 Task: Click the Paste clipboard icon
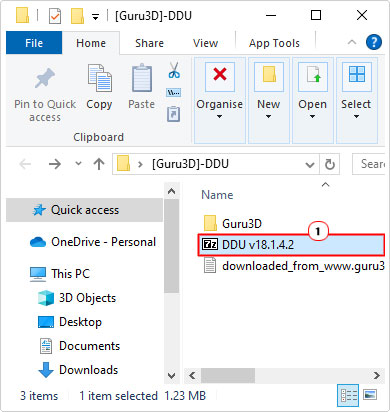[x=142, y=78]
